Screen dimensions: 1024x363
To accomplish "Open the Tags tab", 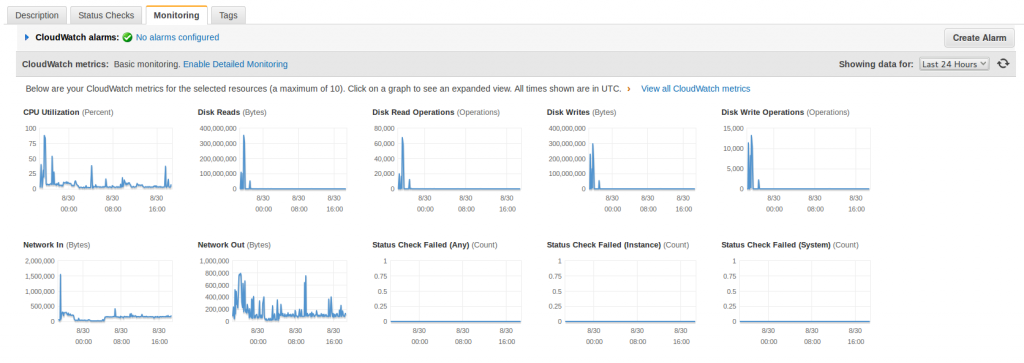I will click(229, 15).
